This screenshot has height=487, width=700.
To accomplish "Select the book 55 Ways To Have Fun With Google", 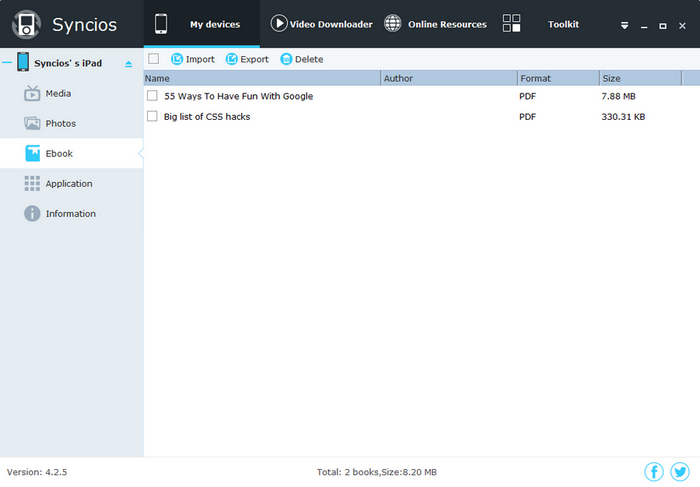I will click(238, 96).
